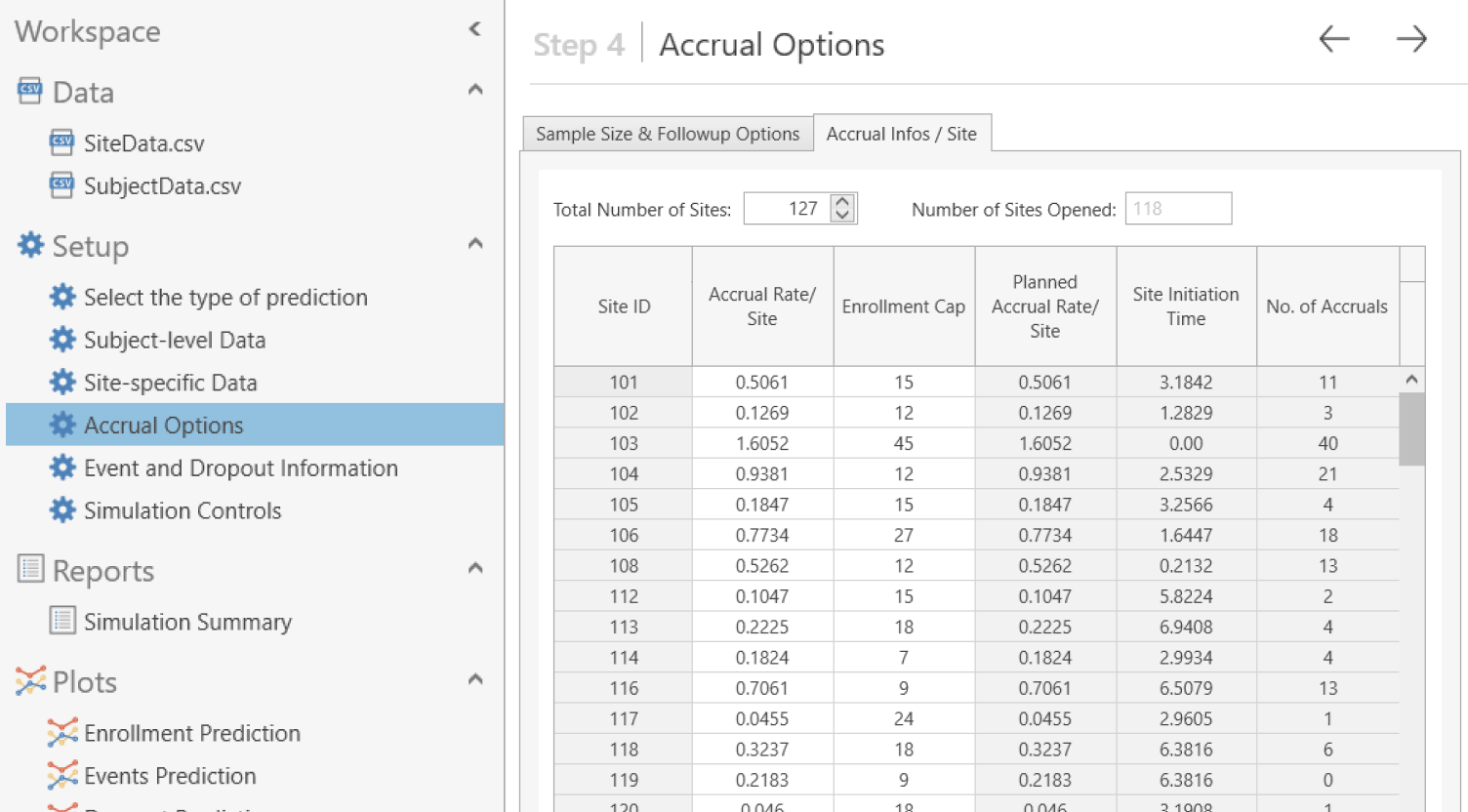Switch to Sample Size & Followup Options tab
The height and width of the screenshot is (812, 1468).
[668, 134]
